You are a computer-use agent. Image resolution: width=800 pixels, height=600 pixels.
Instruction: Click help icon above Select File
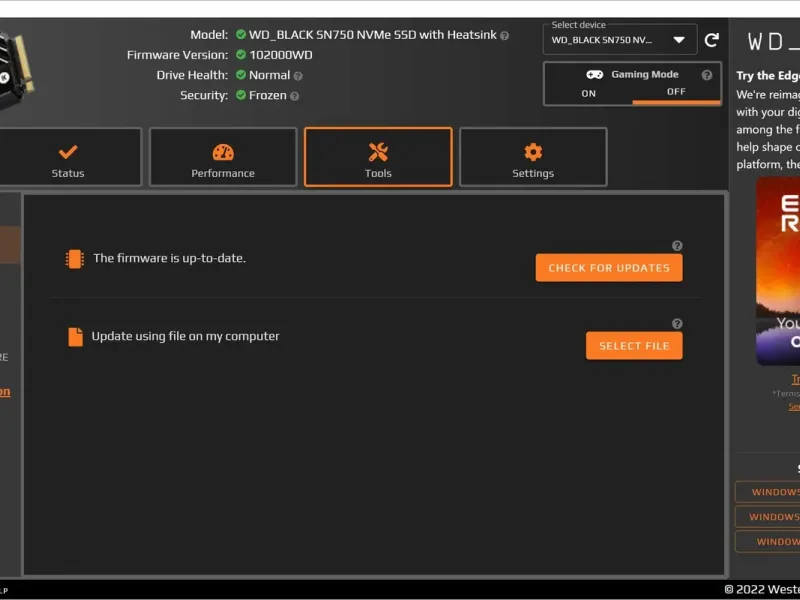[677, 324]
